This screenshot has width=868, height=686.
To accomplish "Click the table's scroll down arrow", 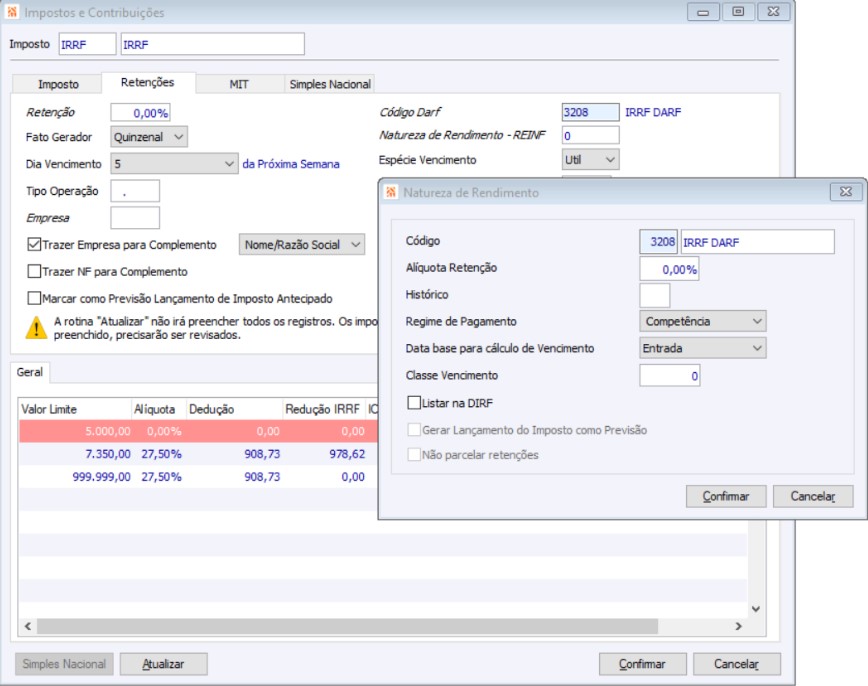I will 756,609.
